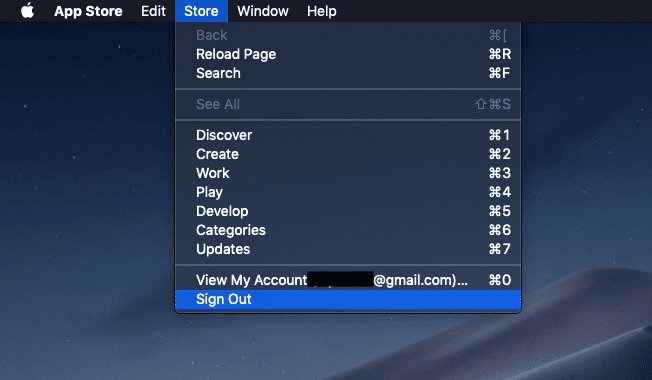The width and height of the screenshot is (652, 380).
Task: Select the Play menu entry
Action: pyautogui.click(x=348, y=192)
